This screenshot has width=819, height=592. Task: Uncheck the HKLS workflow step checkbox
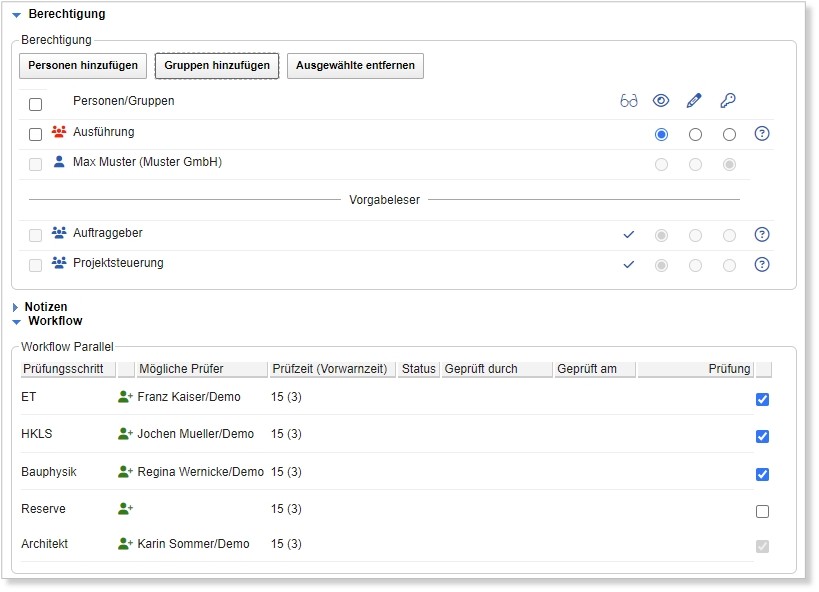tap(762, 436)
